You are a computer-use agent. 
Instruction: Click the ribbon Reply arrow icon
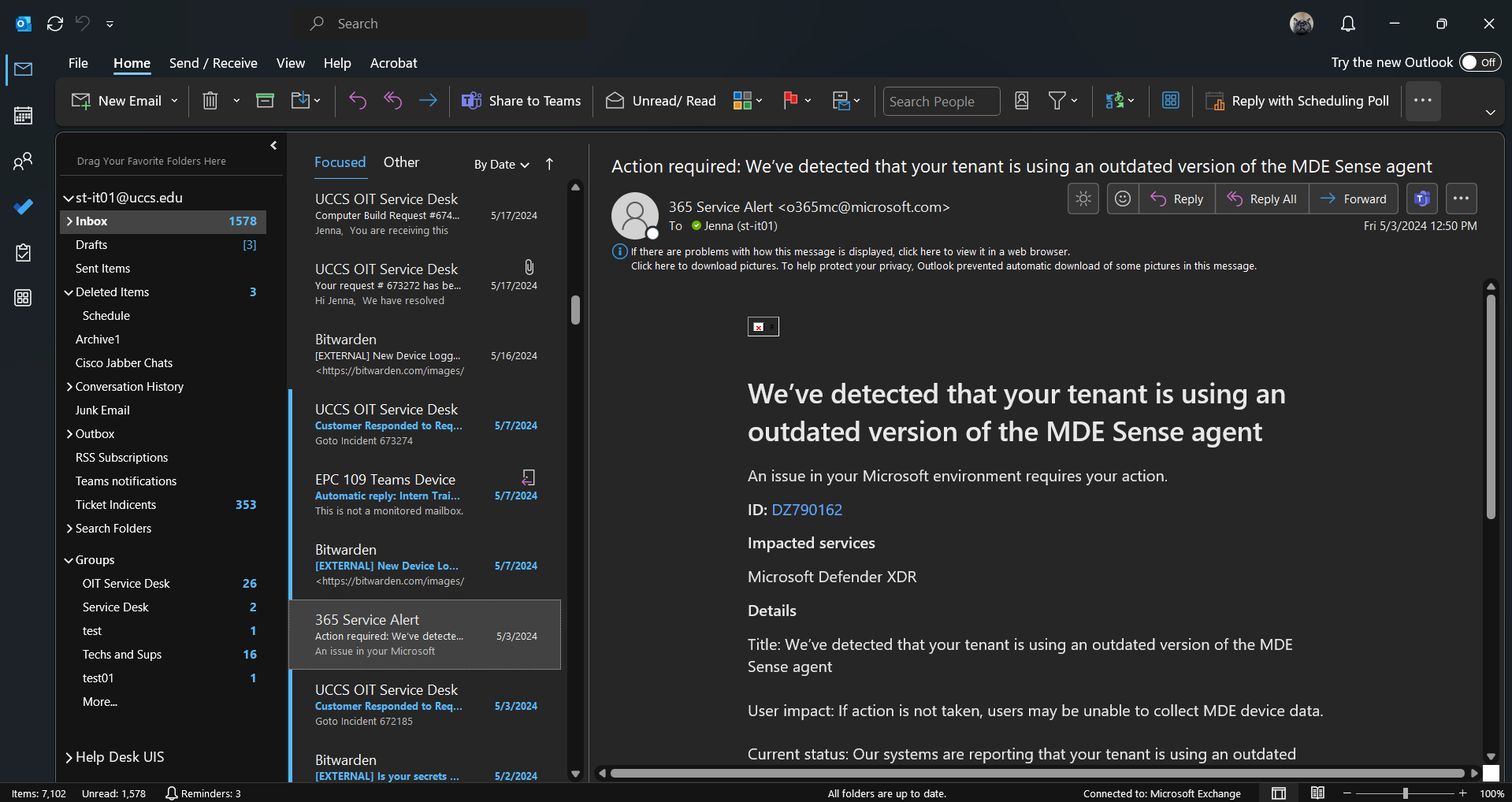pyautogui.click(x=358, y=101)
